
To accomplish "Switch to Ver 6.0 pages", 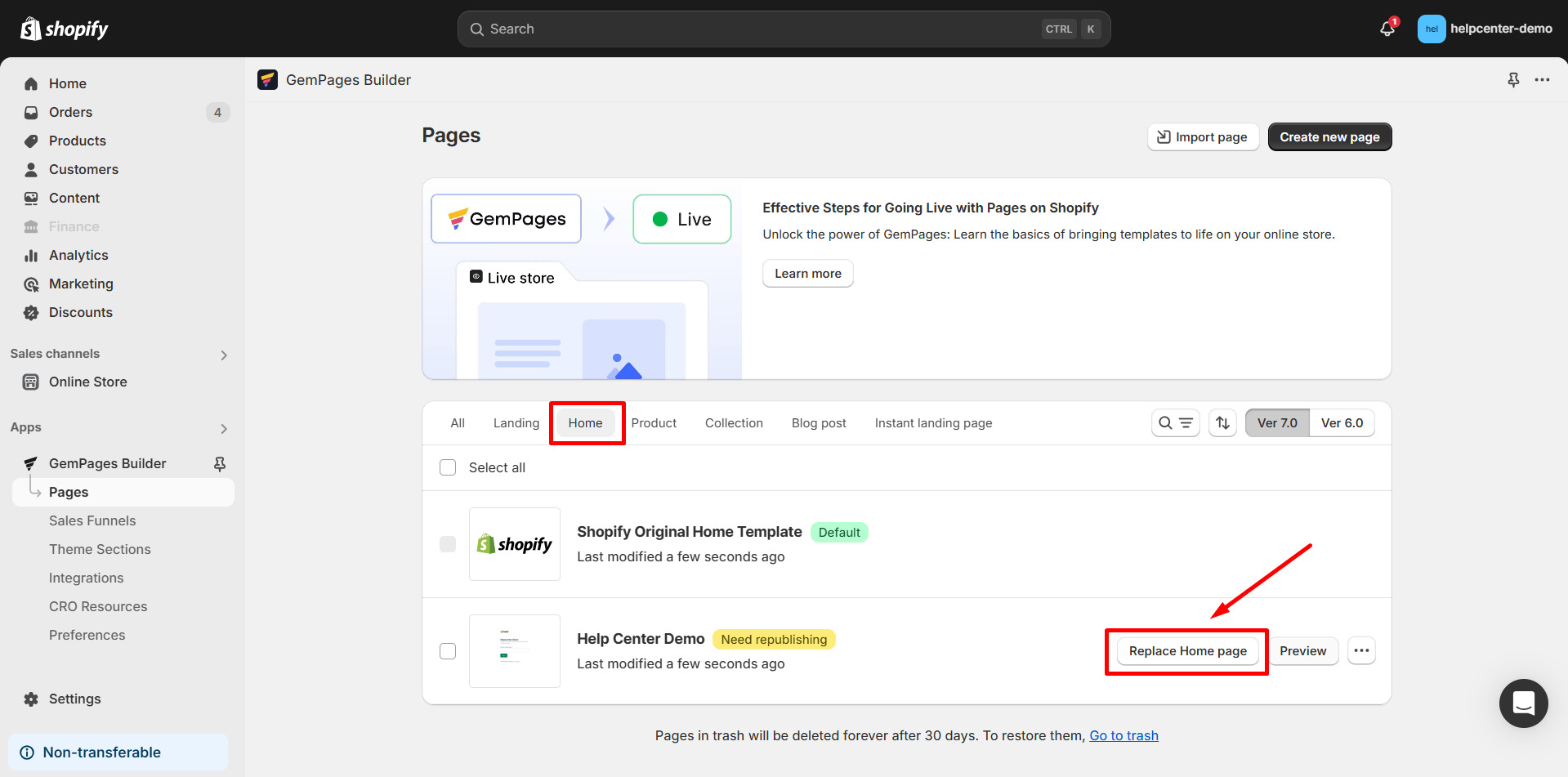I will pos(1342,423).
